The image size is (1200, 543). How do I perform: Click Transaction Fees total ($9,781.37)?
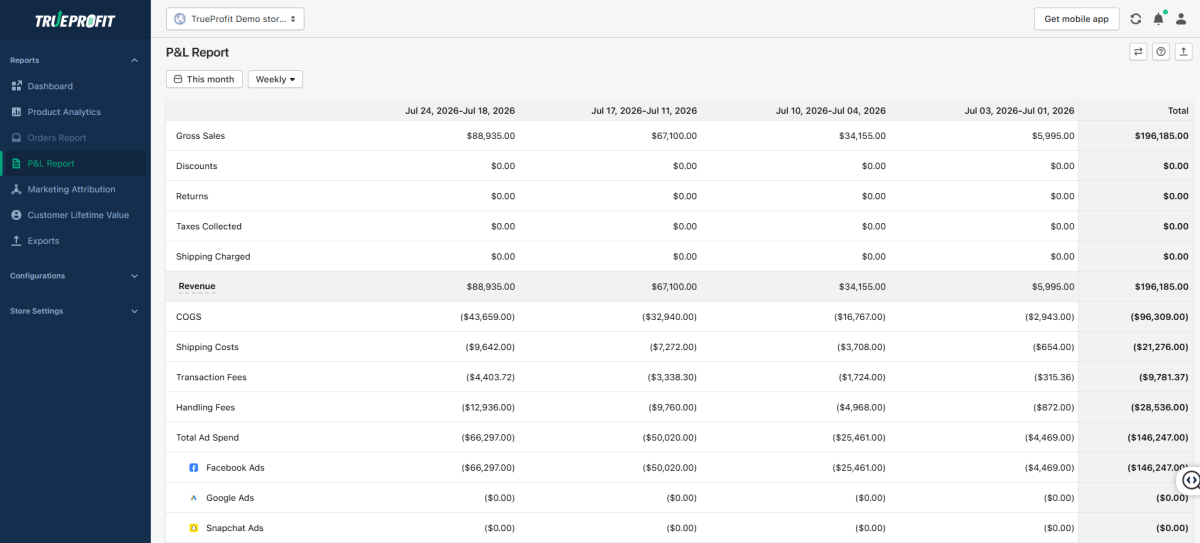coord(1164,377)
